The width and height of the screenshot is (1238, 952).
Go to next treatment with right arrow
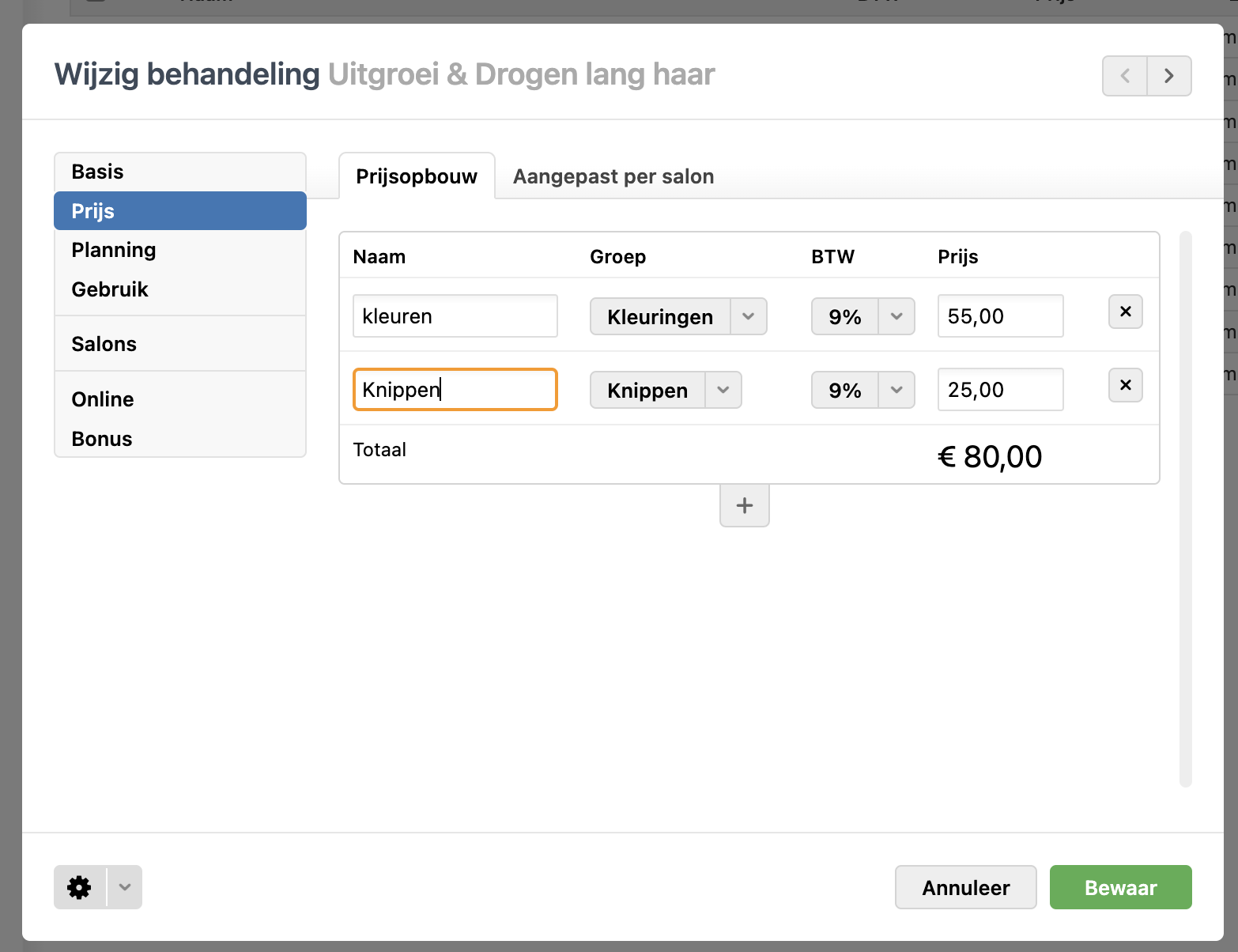(x=1168, y=76)
